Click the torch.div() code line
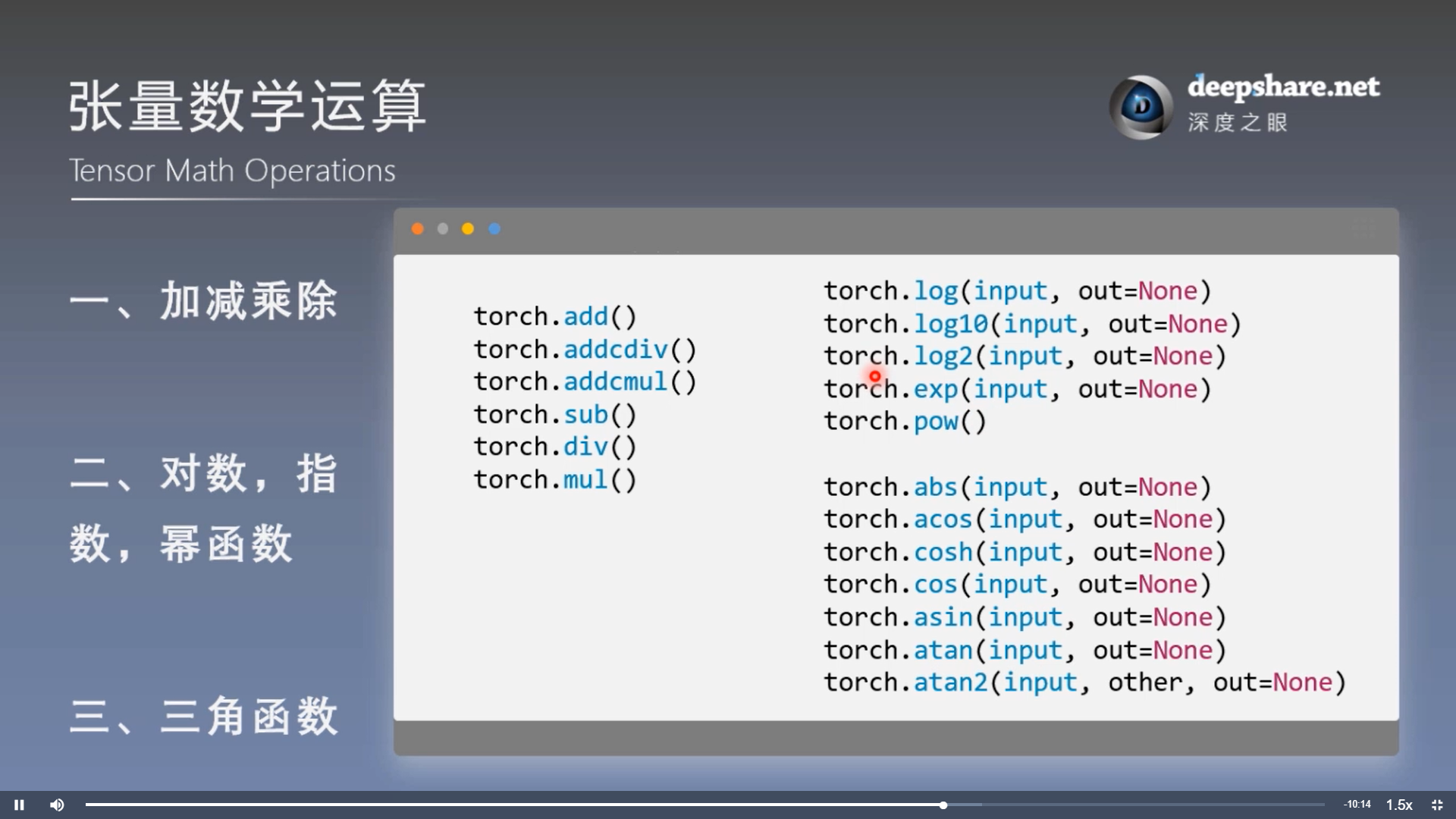This screenshot has width=1456, height=819. click(555, 447)
